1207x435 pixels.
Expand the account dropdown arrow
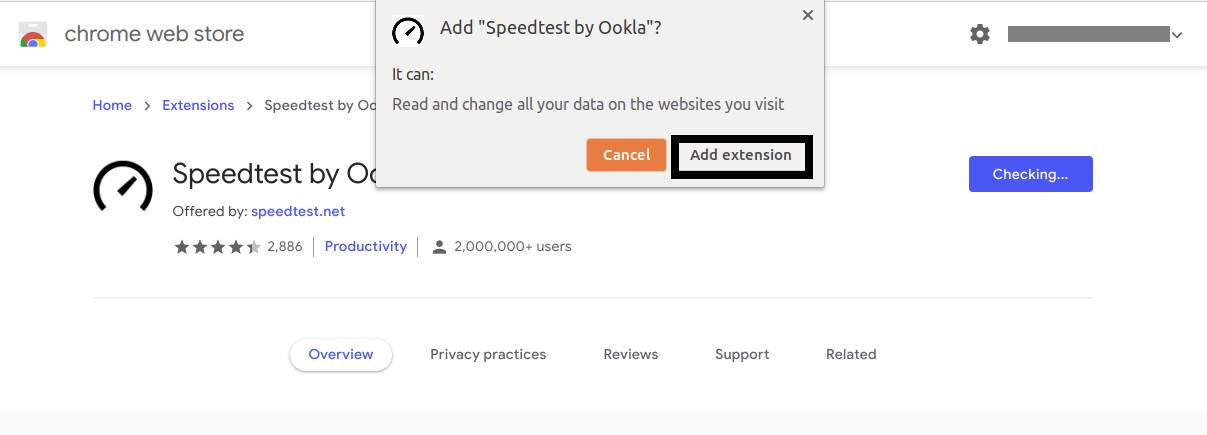pyautogui.click(x=1177, y=35)
